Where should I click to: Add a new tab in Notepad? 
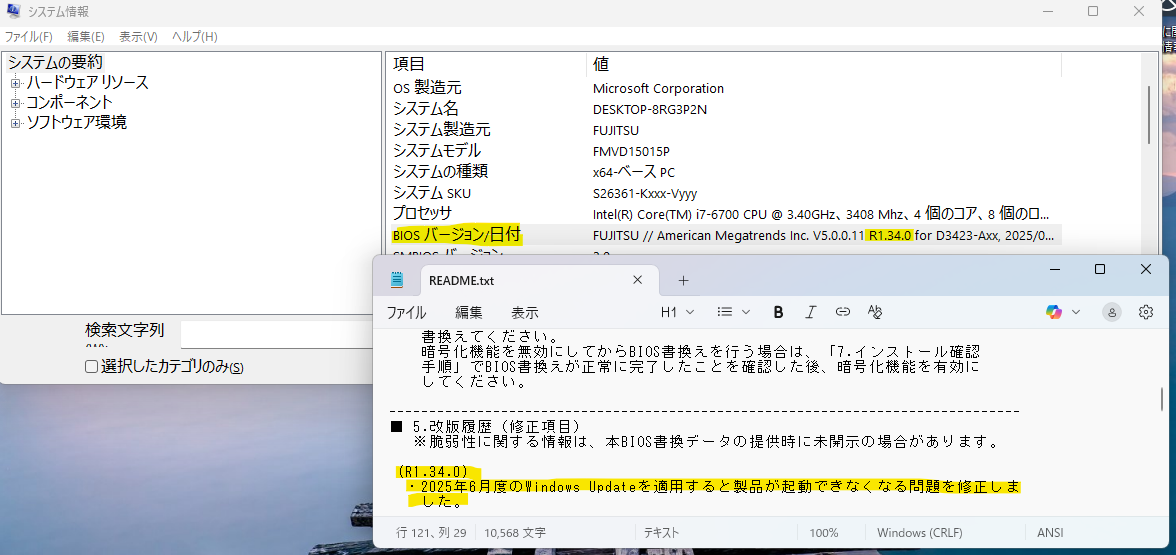point(684,280)
